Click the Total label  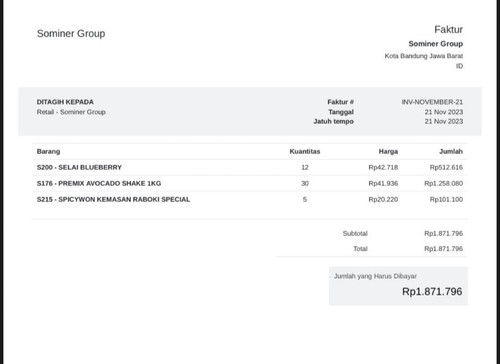[x=360, y=249]
